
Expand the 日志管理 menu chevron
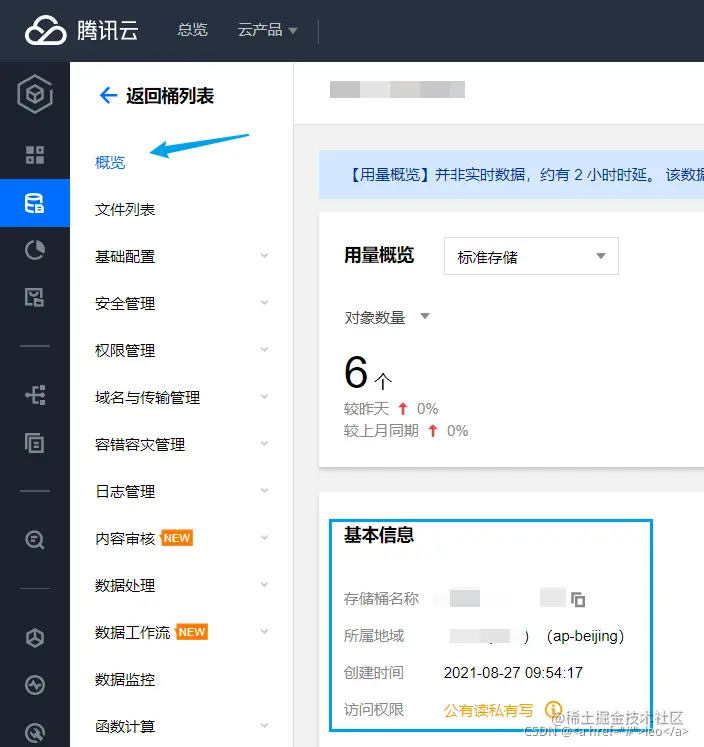(x=264, y=491)
